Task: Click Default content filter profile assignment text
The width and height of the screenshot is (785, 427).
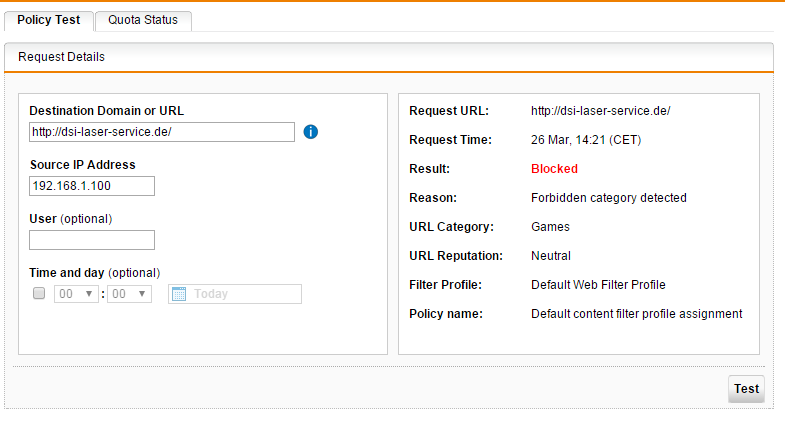Action: pos(637,314)
